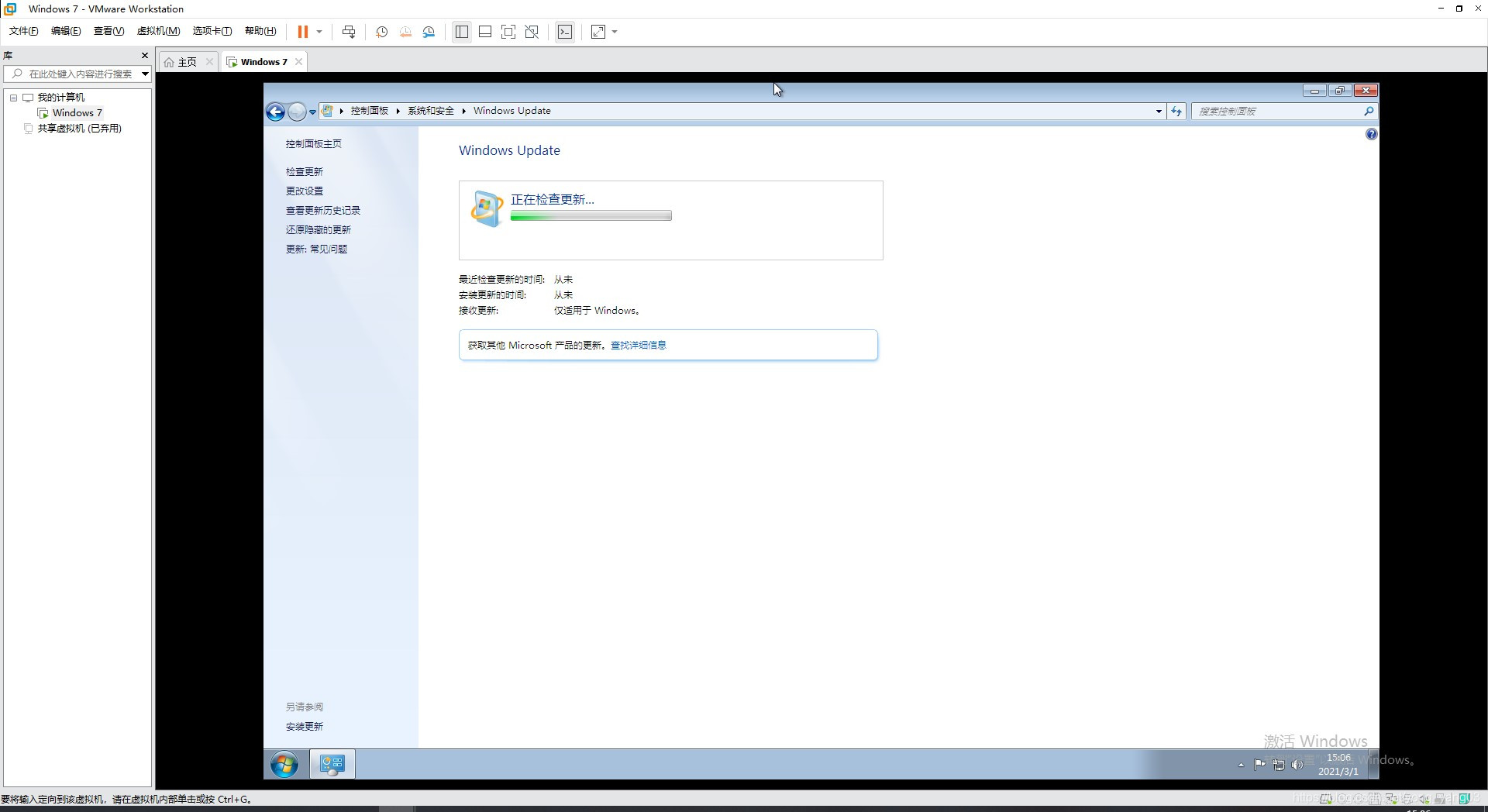
Task: Open the 编辑(E) menu
Action: pyautogui.click(x=66, y=31)
